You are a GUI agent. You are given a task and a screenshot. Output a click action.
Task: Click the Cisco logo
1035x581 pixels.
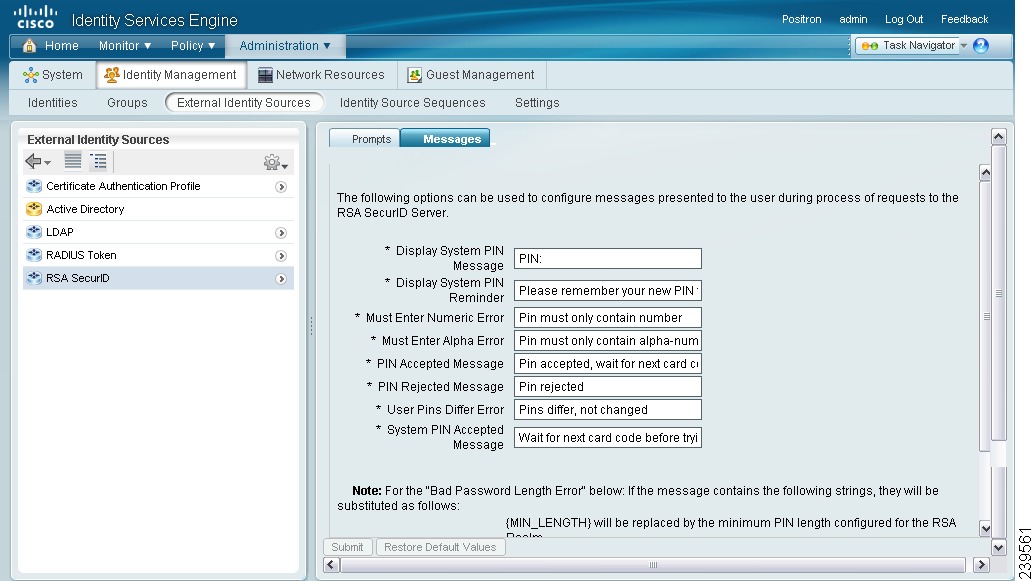point(36,17)
